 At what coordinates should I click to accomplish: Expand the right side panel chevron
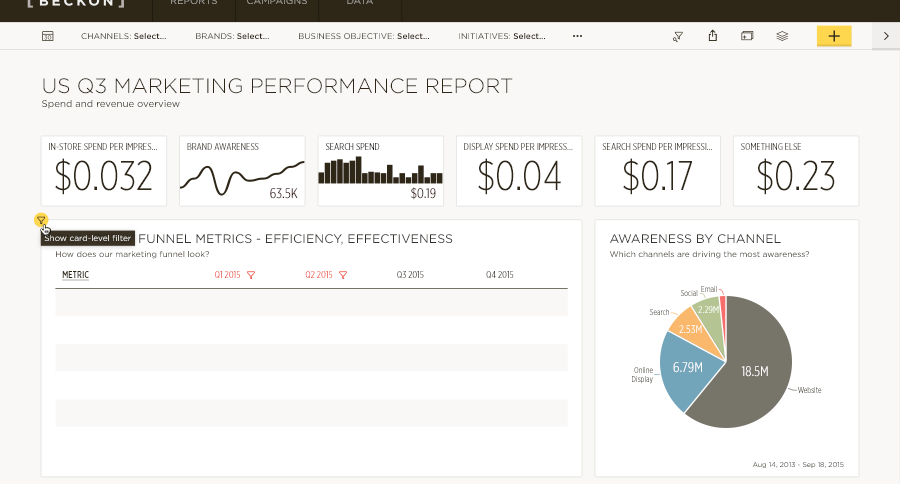886,36
